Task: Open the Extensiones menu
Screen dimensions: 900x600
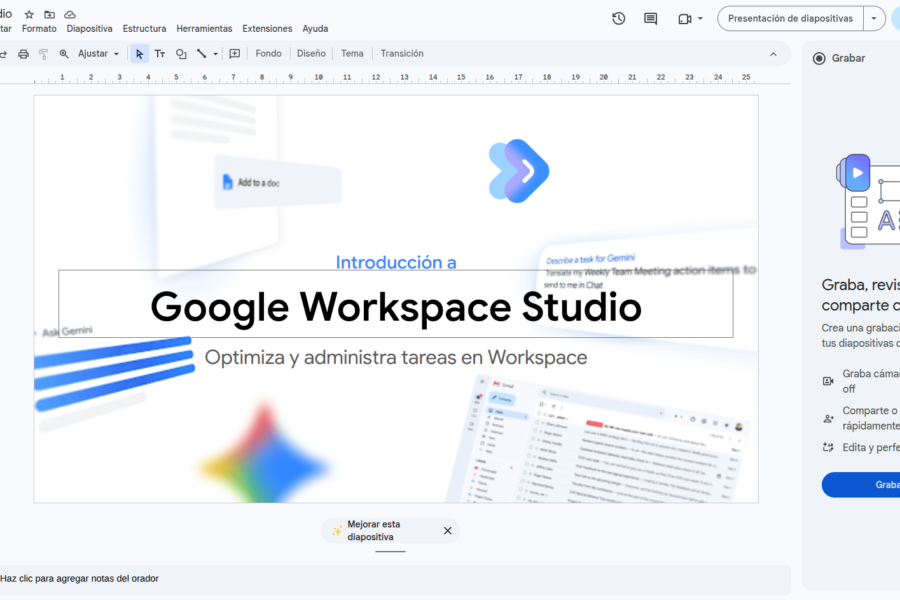Action: [x=267, y=29]
